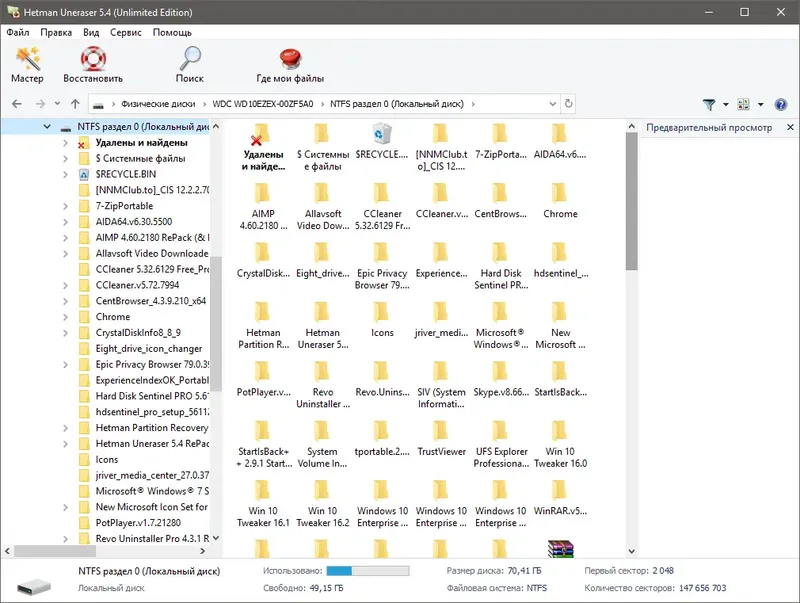Open Hard Disk Sentinel PR... folder
800x603 pixels.
coord(501,266)
